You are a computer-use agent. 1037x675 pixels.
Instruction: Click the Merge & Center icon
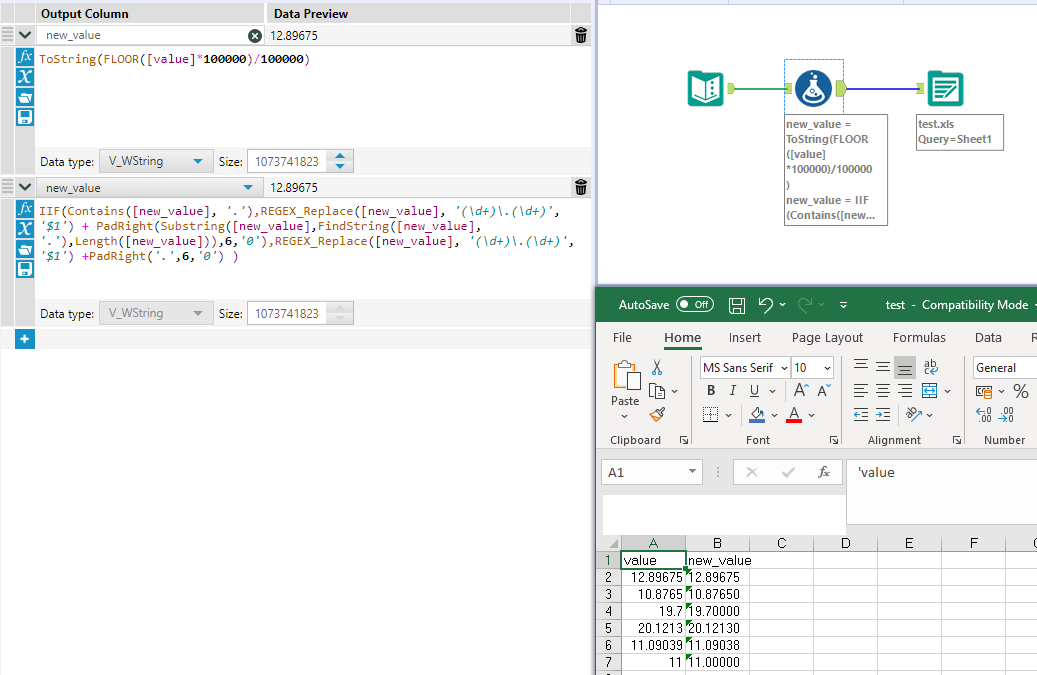pos(930,391)
